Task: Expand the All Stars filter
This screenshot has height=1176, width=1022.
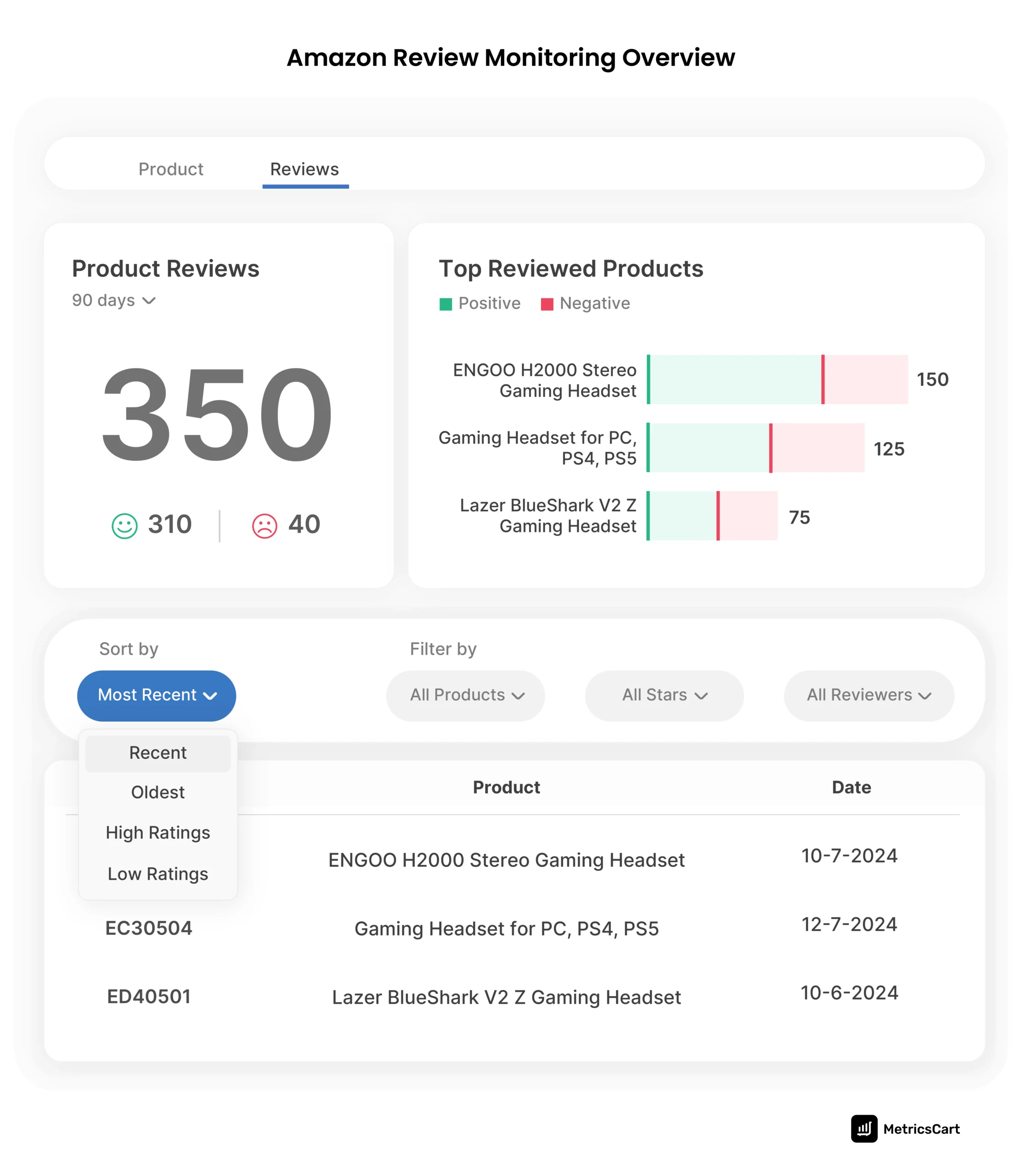Action: [x=664, y=695]
